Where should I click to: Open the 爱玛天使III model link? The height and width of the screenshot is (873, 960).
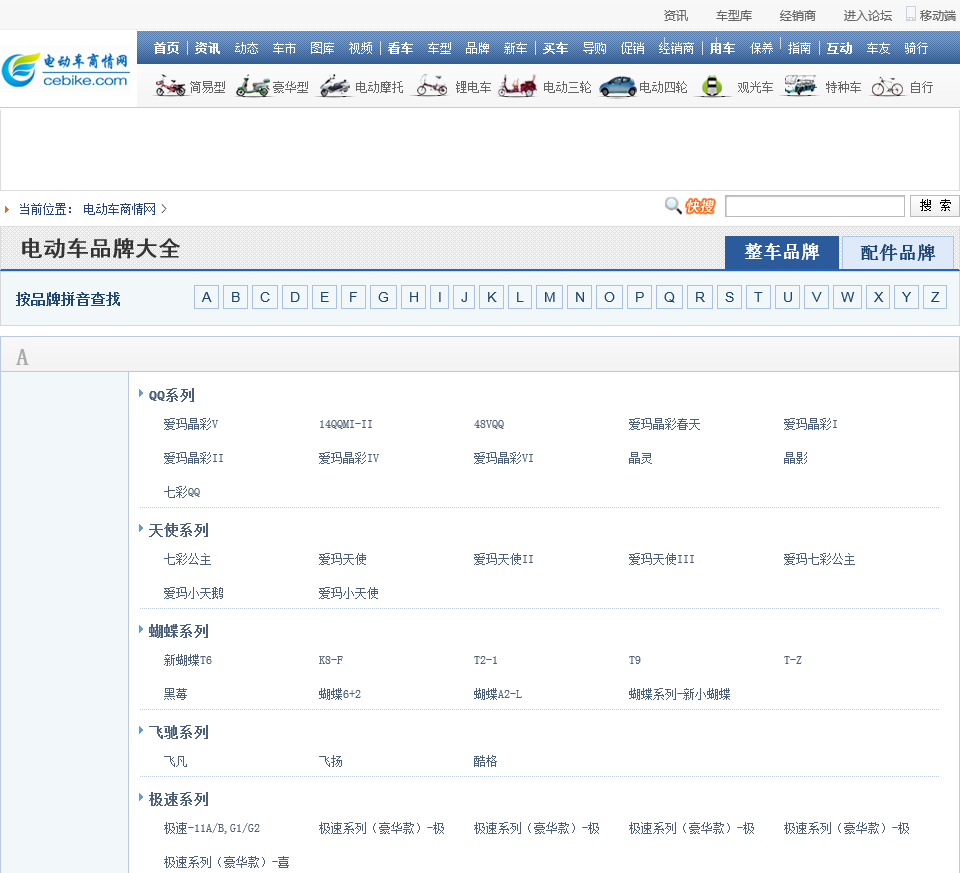click(661, 559)
